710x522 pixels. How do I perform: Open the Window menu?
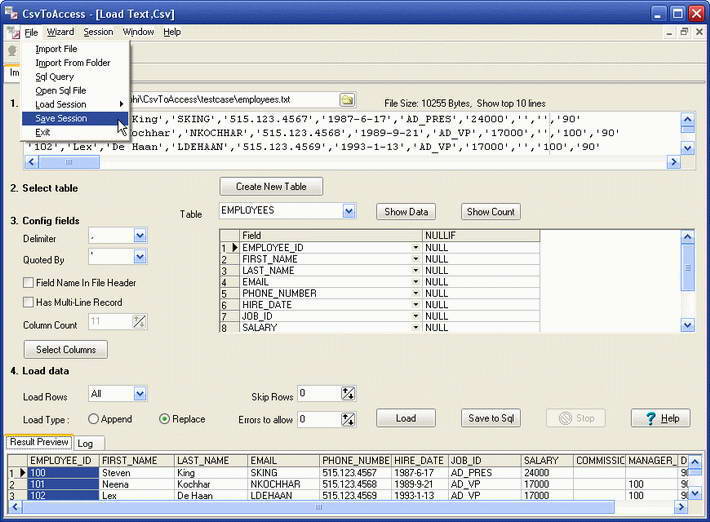(x=138, y=32)
